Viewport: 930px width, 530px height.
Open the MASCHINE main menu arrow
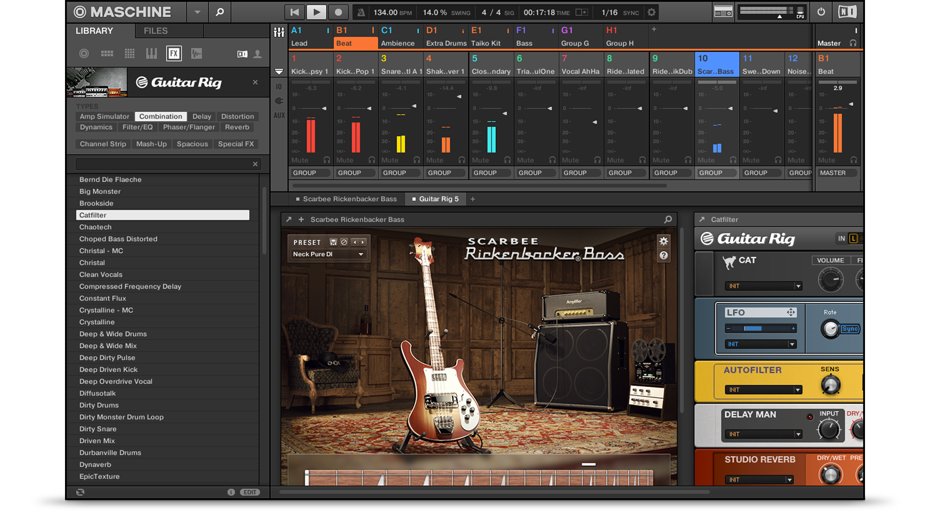point(197,12)
